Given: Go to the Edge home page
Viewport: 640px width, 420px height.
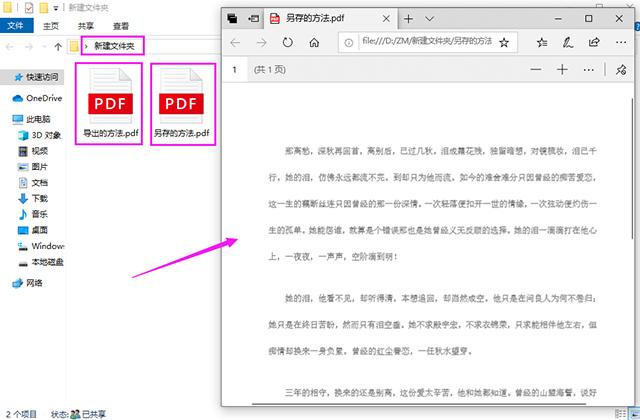Looking at the screenshot, I should coord(314,42).
